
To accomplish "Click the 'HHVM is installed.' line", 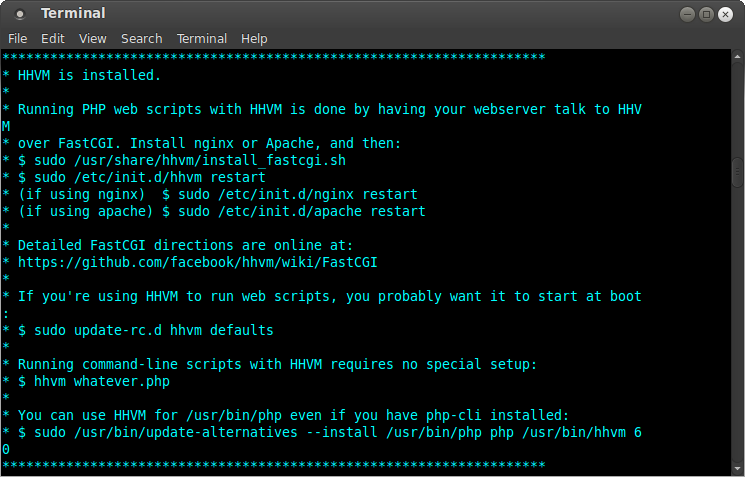I will (x=89, y=75).
